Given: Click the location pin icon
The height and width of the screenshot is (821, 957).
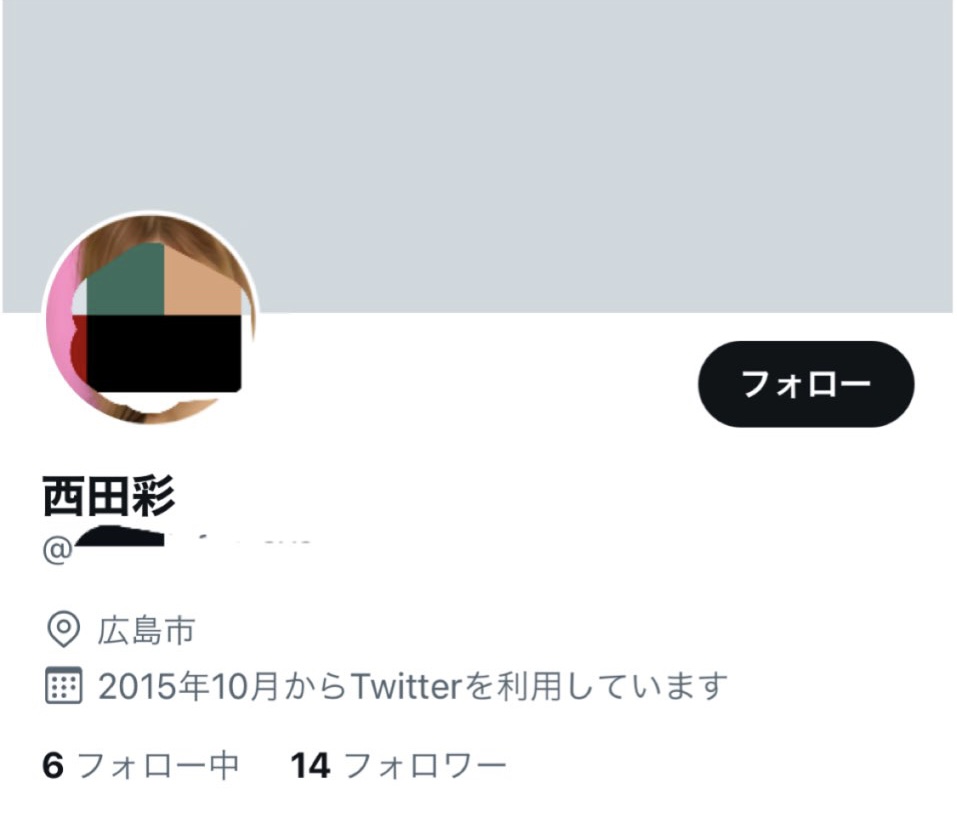Looking at the screenshot, I should click(63, 629).
